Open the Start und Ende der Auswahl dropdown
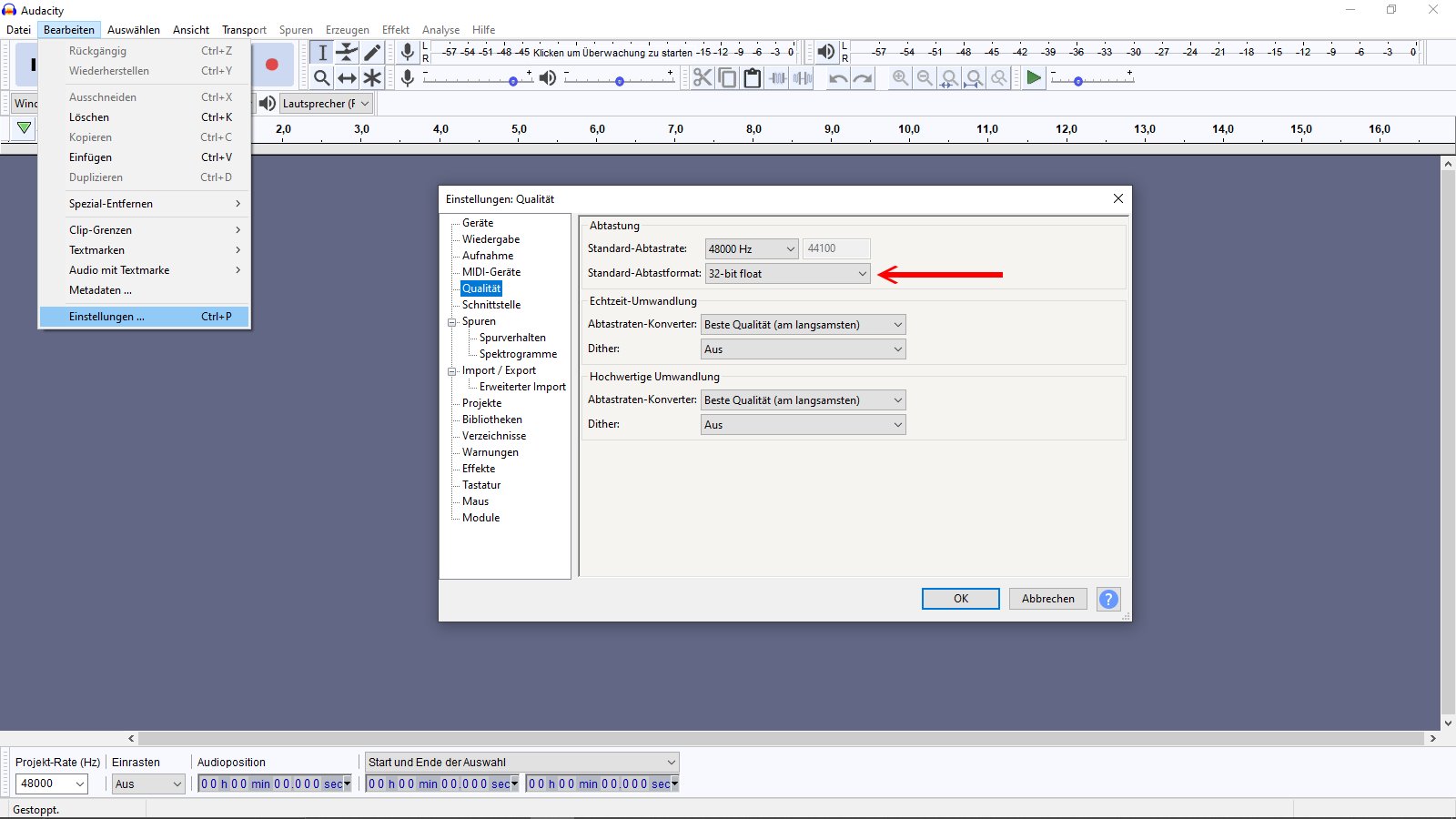 point(522,762)
